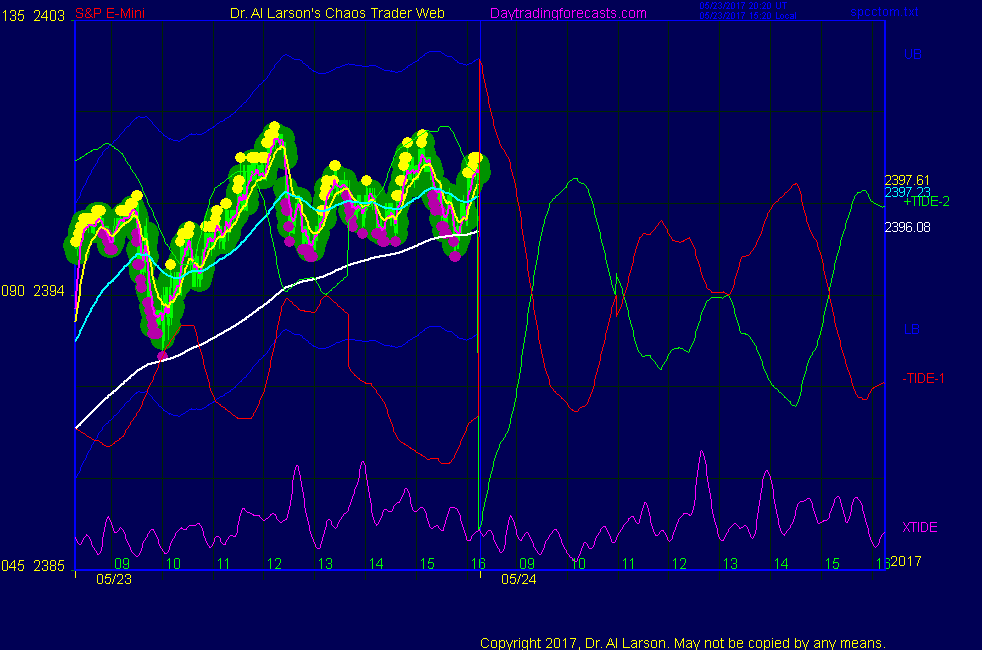The image size is (982, 650).
Task: Open the Daytradingforecasts.com link
Action: coord(568,13)
